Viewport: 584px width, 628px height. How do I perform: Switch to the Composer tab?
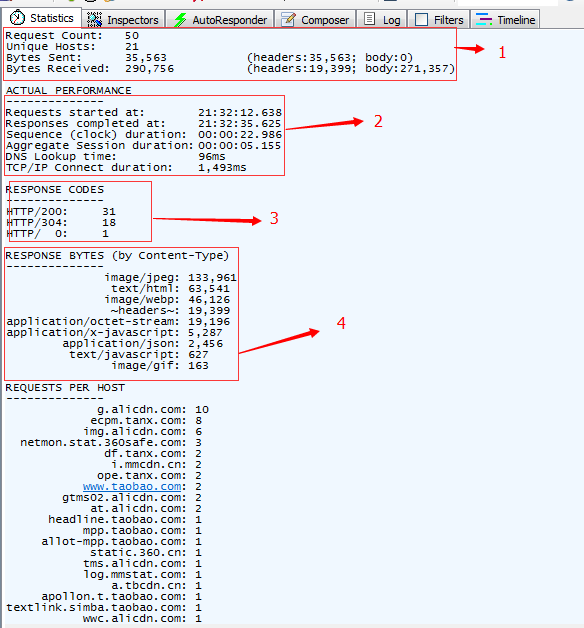pos(315,20)
